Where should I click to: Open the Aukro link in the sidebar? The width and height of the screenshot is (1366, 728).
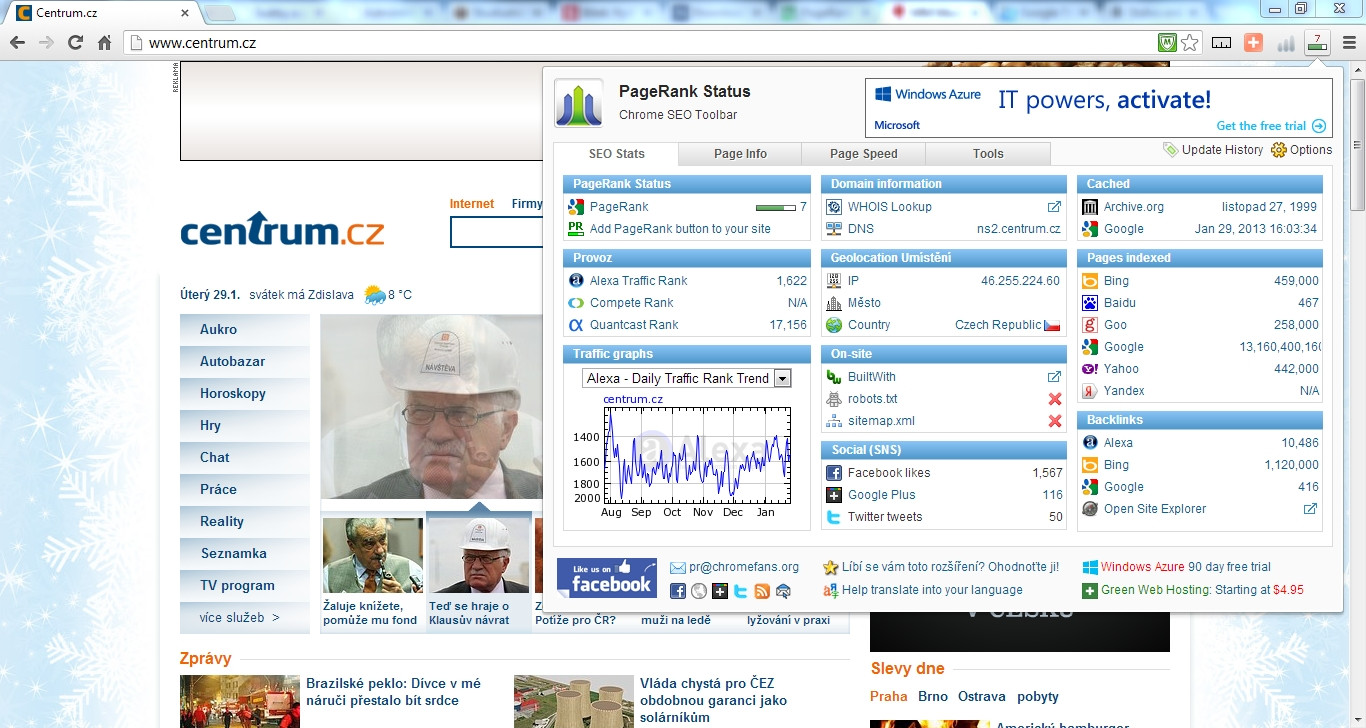point(245,329)
